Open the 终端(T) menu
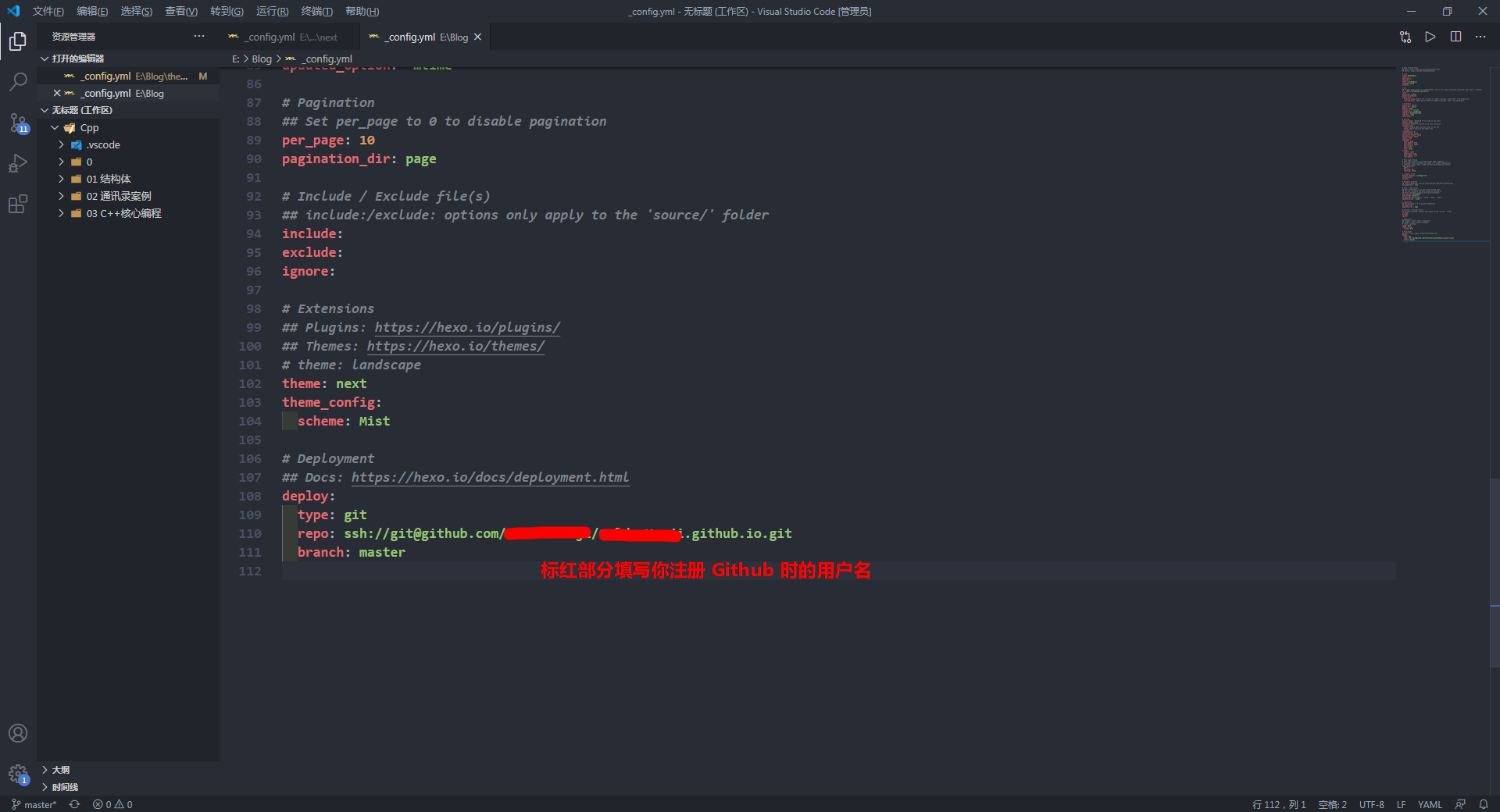 coord(317,11)
